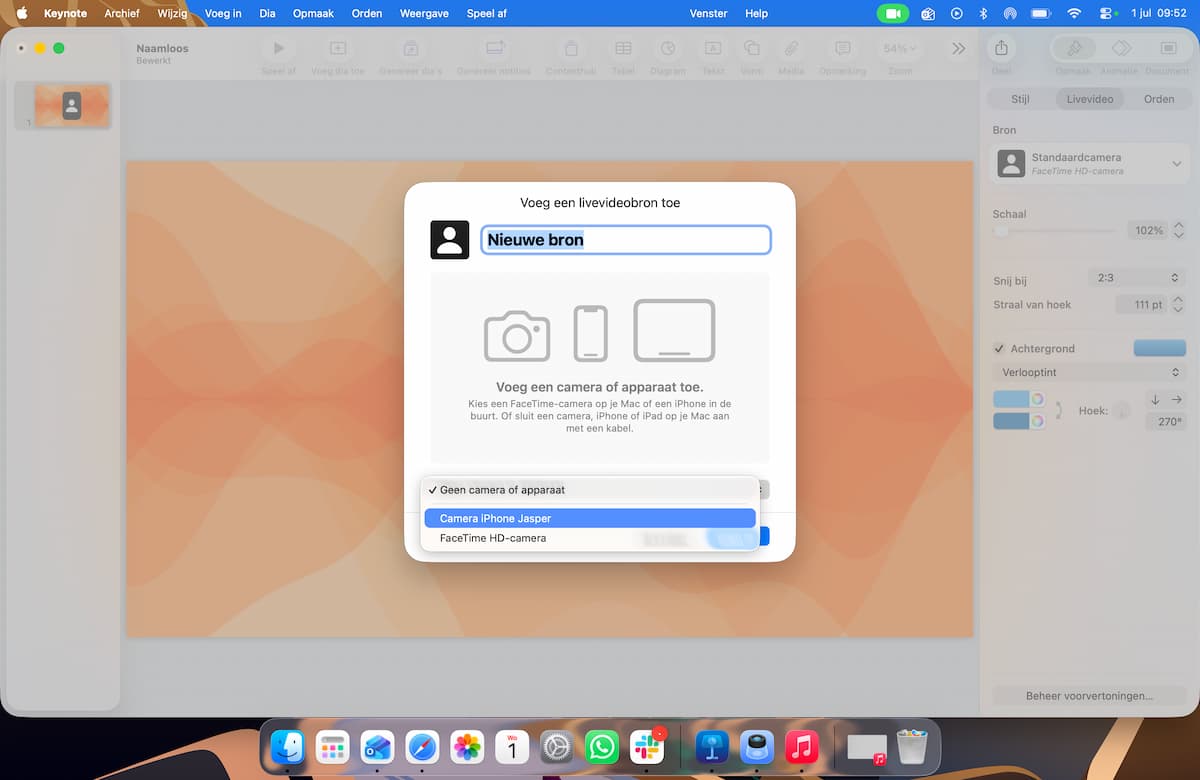Switch to the Orden tab
Viewport: 1200px width, 780px height.
pos(1159,99)
